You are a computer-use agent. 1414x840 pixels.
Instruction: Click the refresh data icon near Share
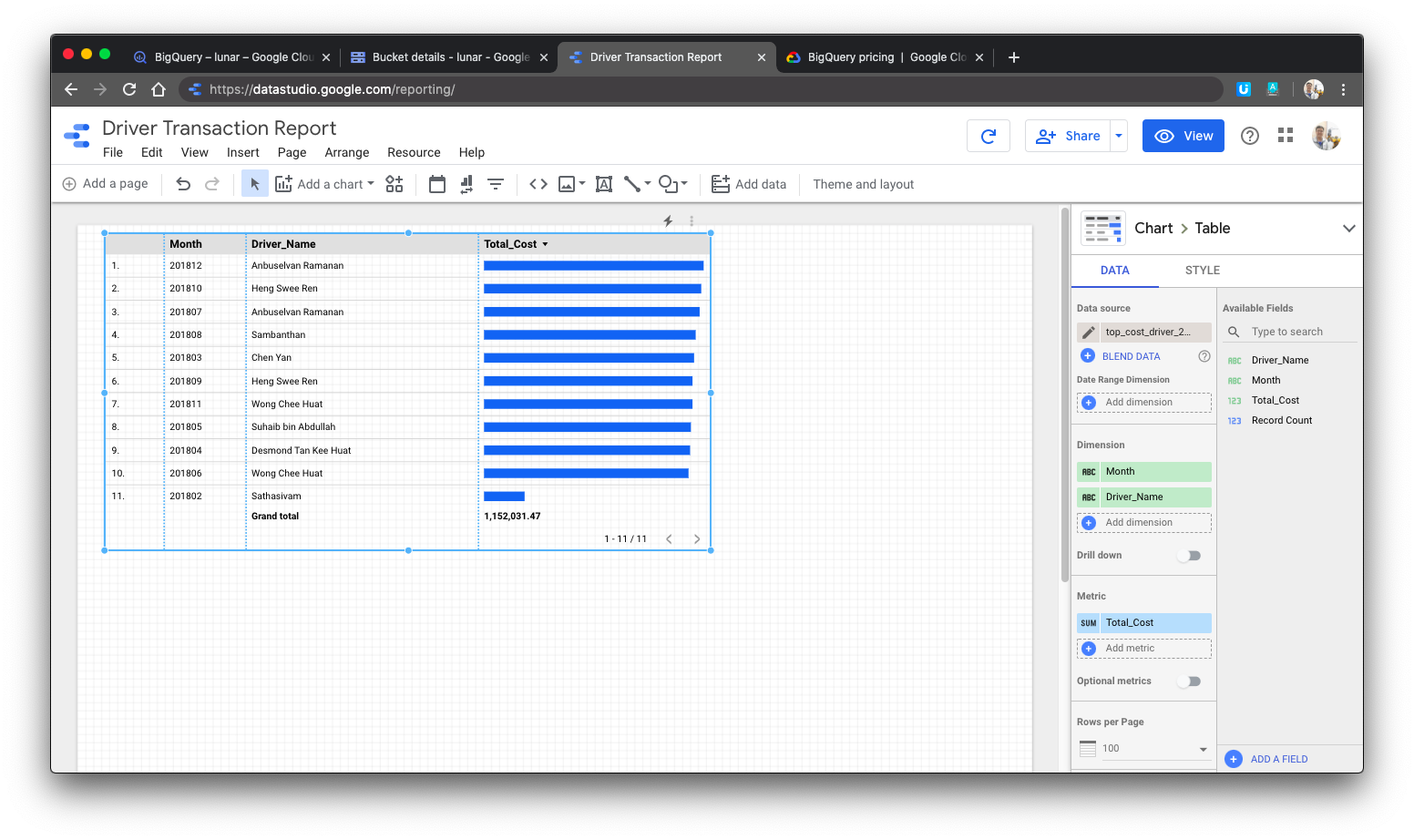tap(989, 135)
